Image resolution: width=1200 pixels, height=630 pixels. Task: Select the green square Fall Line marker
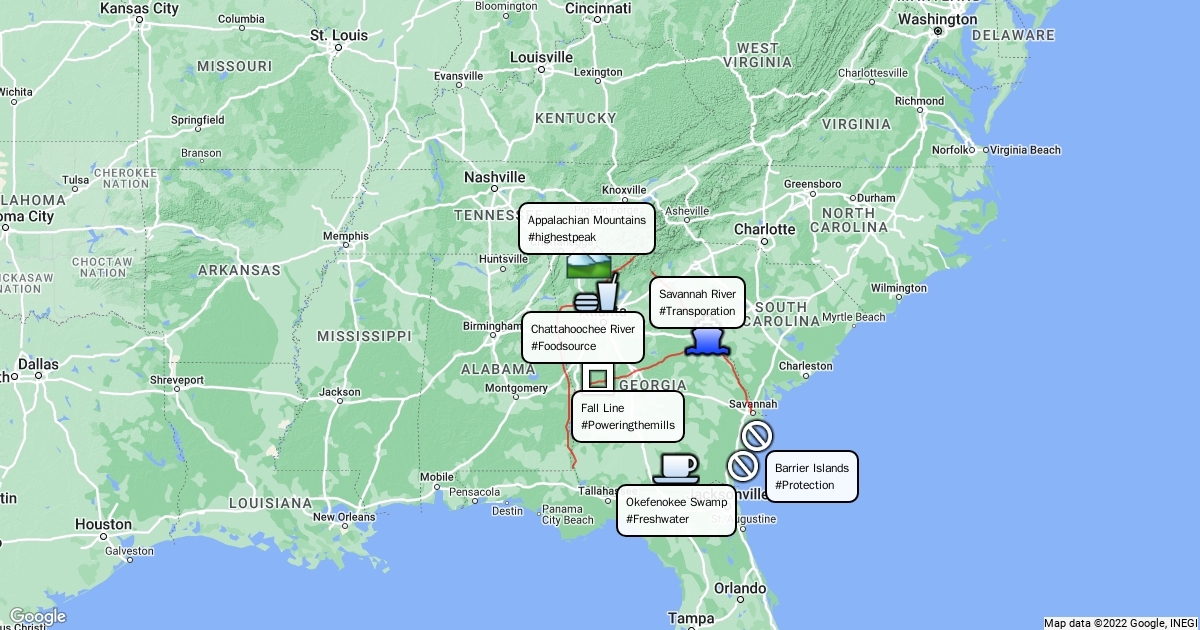[x=598, y=377]
